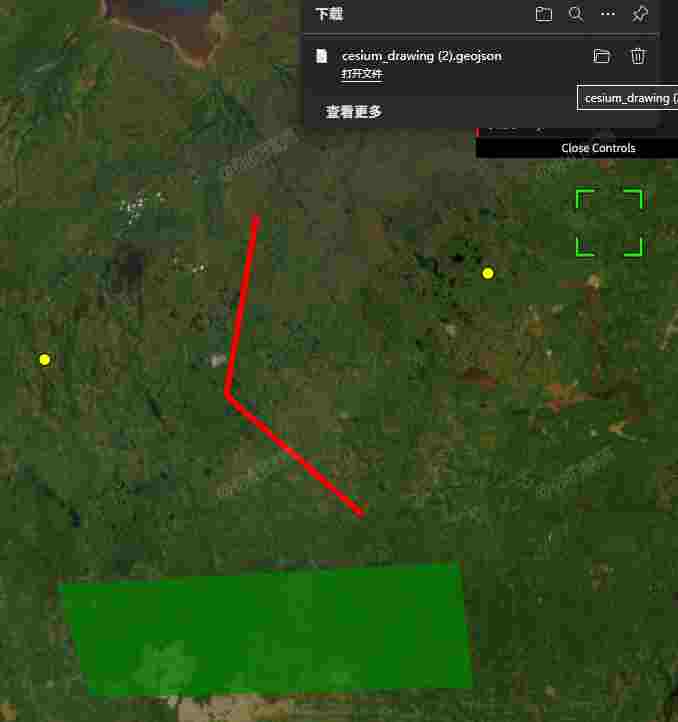The height and width of the screenshot is (722, 678).
Task: Open the downloads folder icon in the header
Action: coord(544,14)
